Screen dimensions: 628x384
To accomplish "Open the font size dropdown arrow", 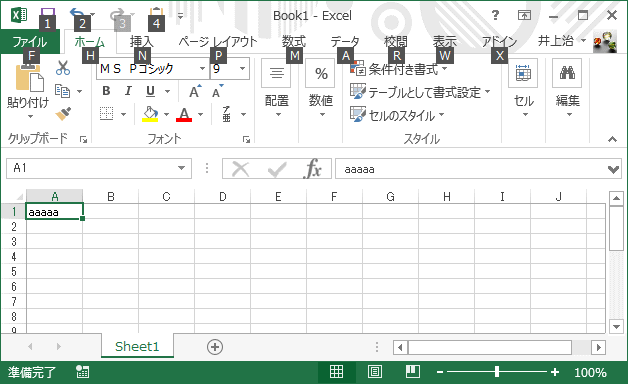I will click(242, 68).
